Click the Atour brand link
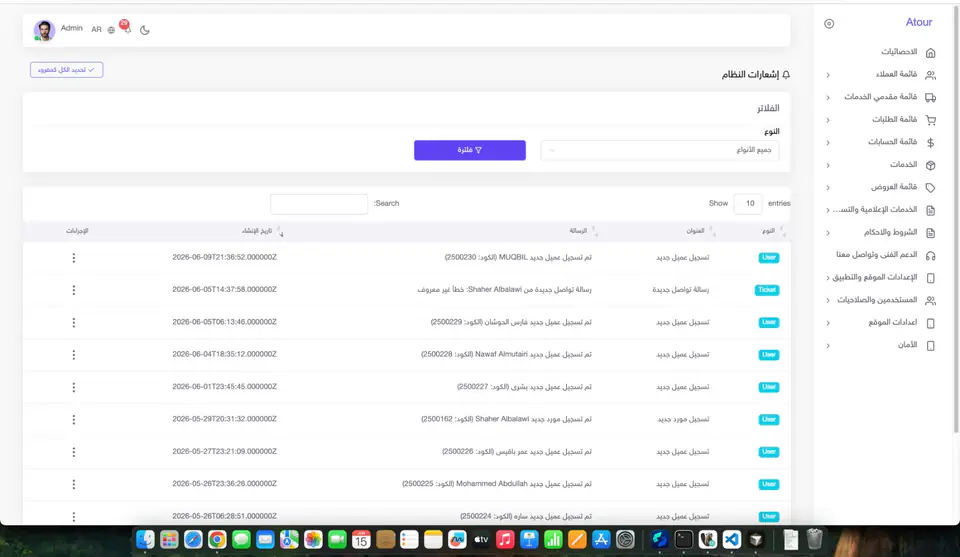 coord(918,23)
